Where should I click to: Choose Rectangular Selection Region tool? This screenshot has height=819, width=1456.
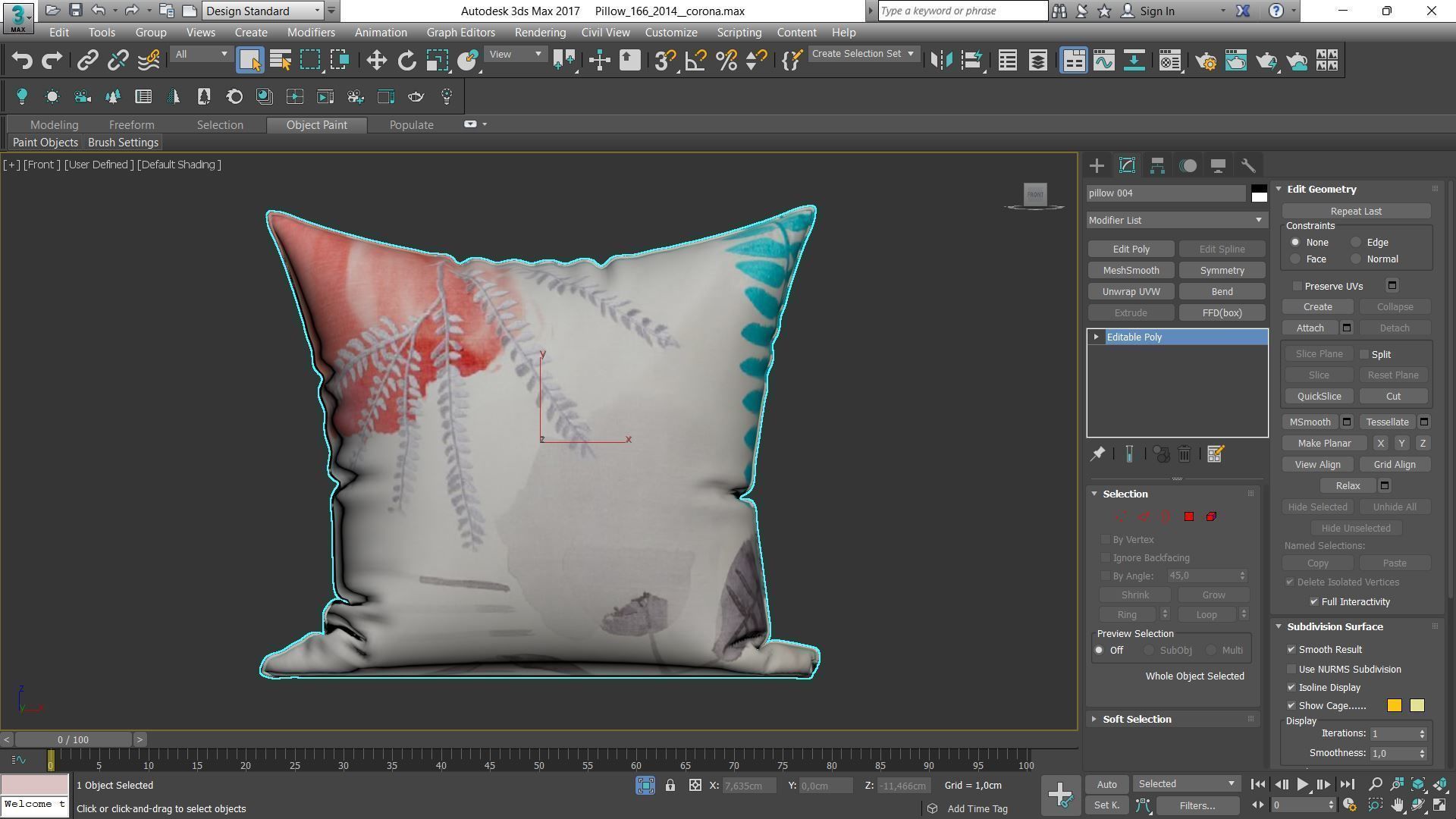point(311,61)
